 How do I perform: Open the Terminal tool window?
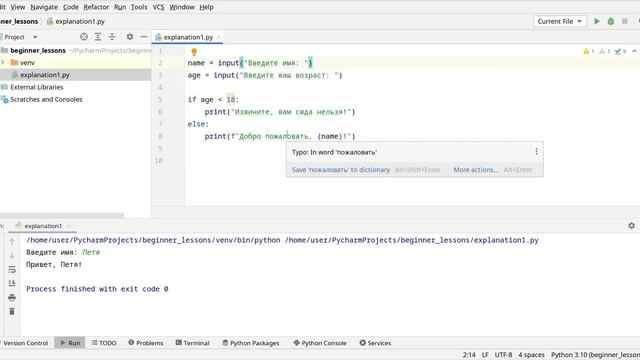192,343
